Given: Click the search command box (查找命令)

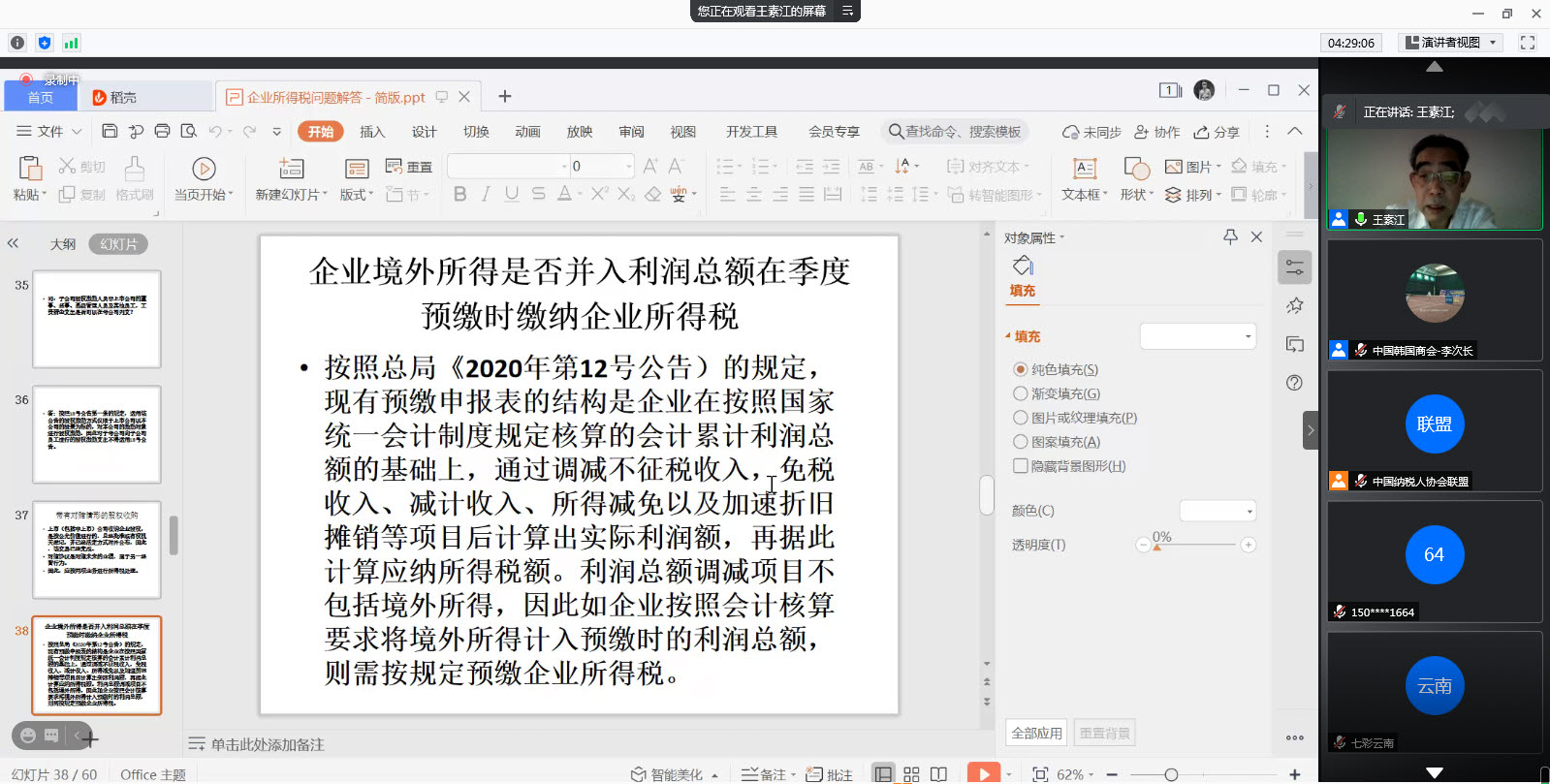Looking at the screenshot, I should click(956, 132).
